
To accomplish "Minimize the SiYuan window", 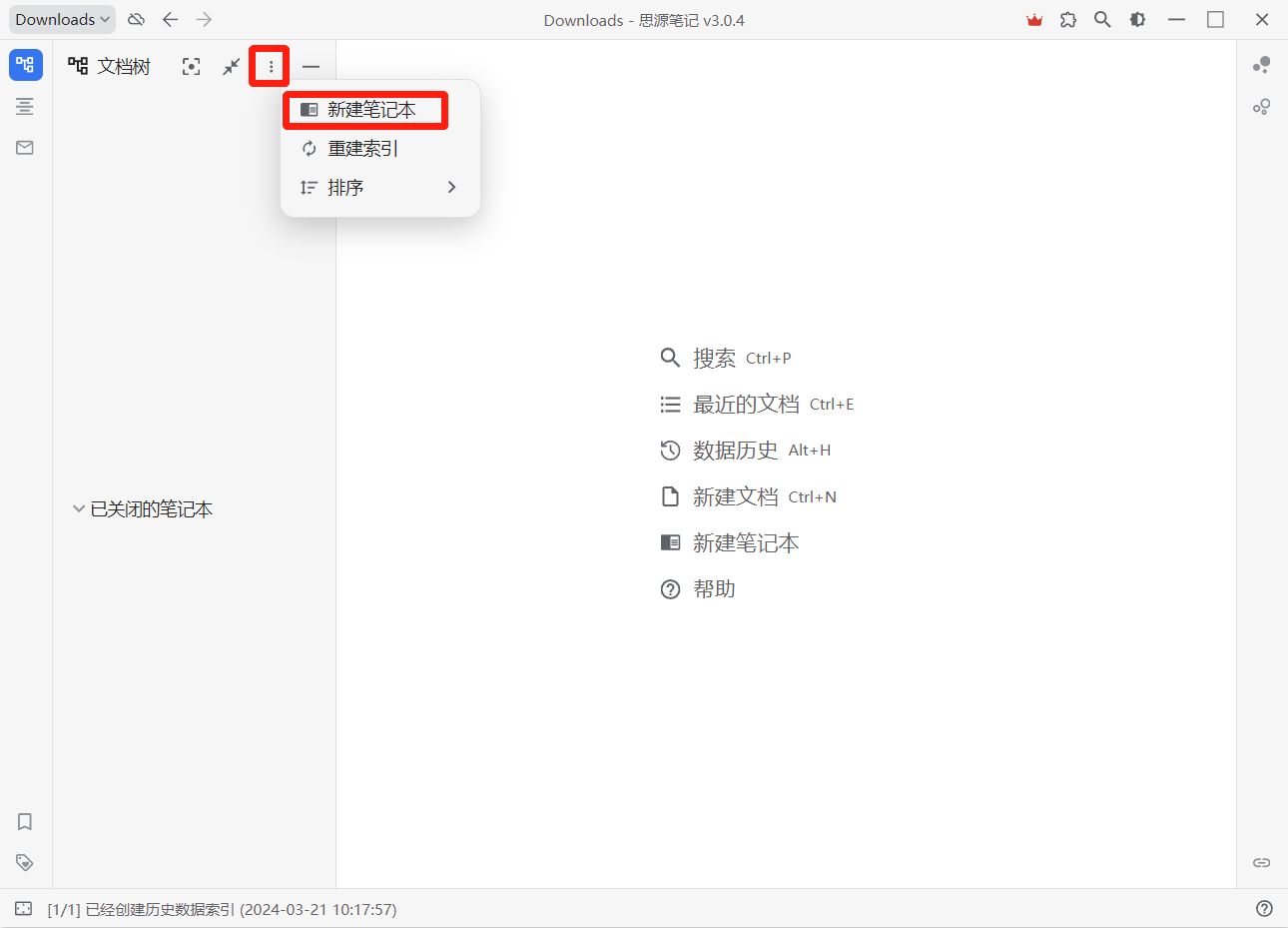I will pos(1176,19).
